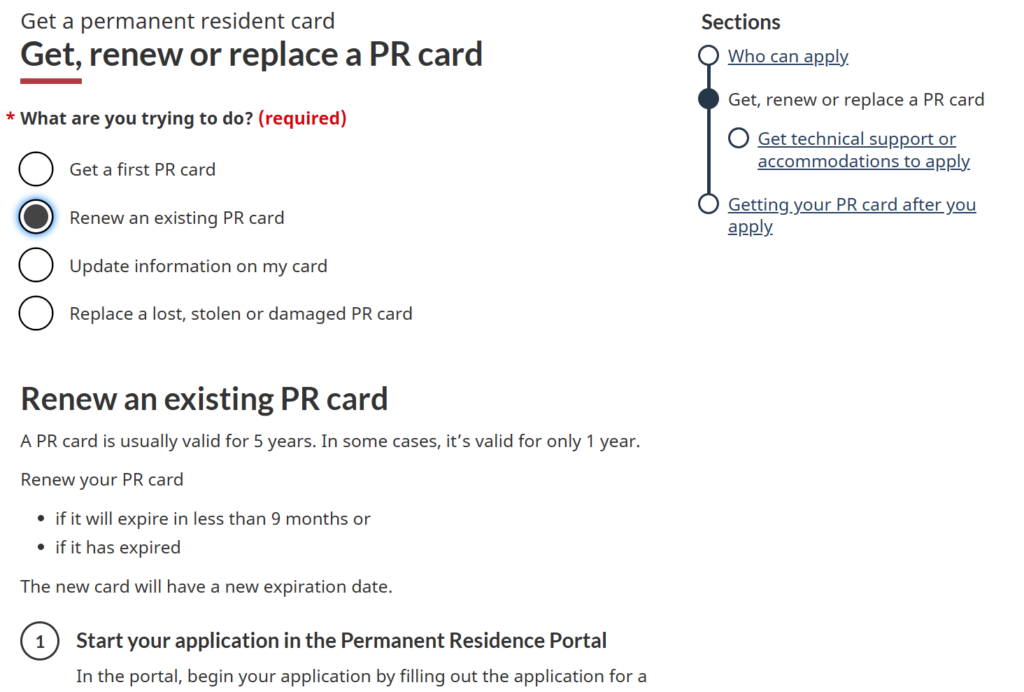The width and height of the screenshot is (1024, 692).
Task: Open the "Who can apply" section link
Action: click(x=788, y=56)
